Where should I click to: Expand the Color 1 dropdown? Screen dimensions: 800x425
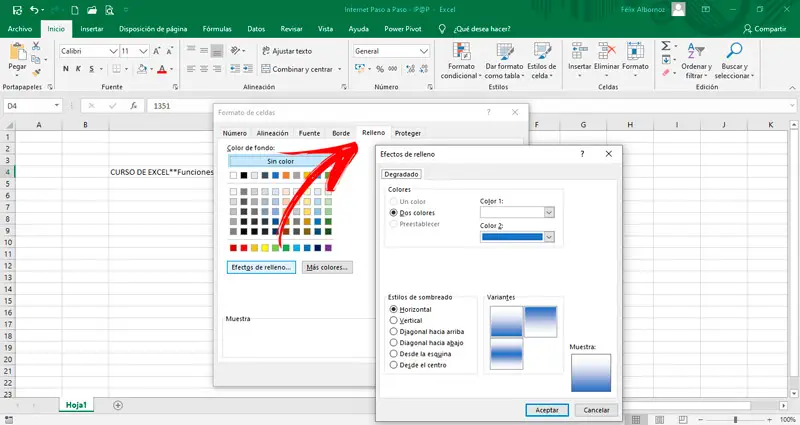pos(549,212)
